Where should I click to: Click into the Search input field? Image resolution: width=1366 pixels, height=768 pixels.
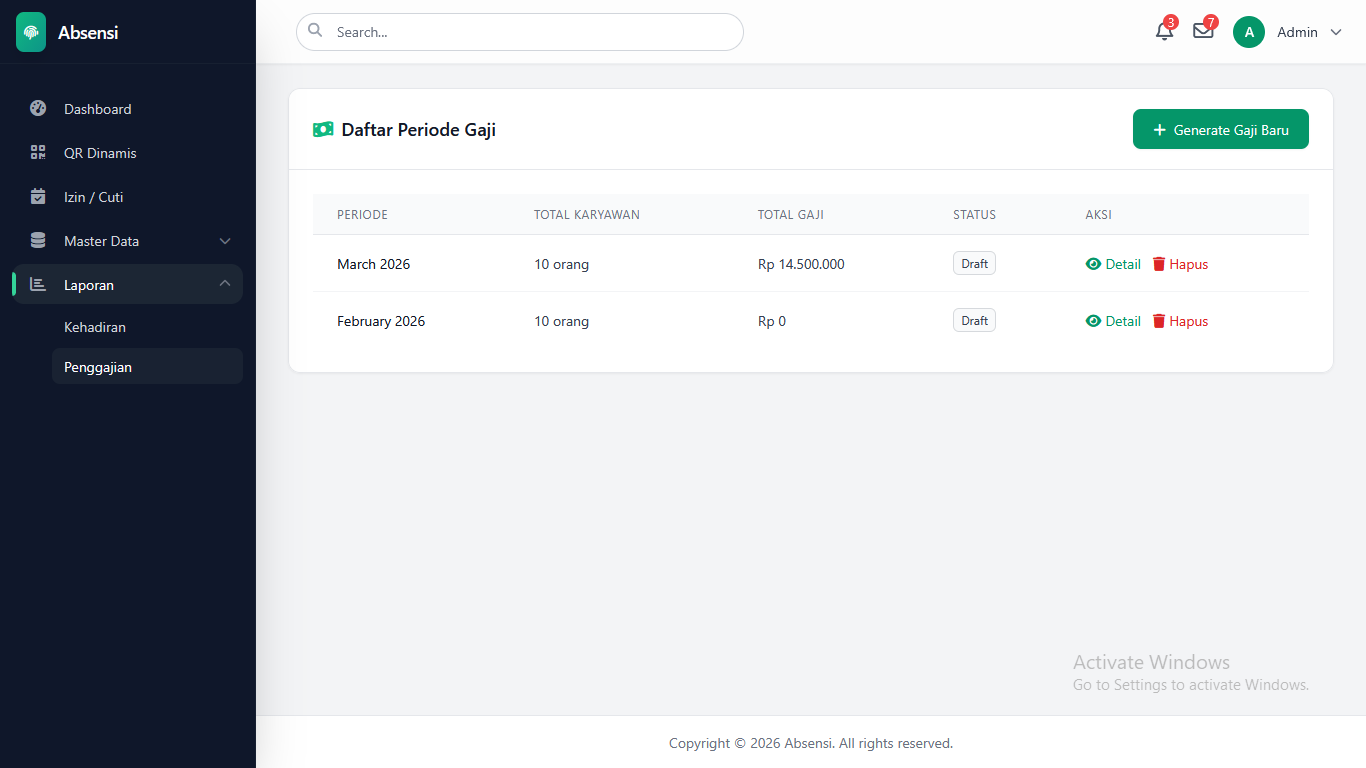[530, 32]
